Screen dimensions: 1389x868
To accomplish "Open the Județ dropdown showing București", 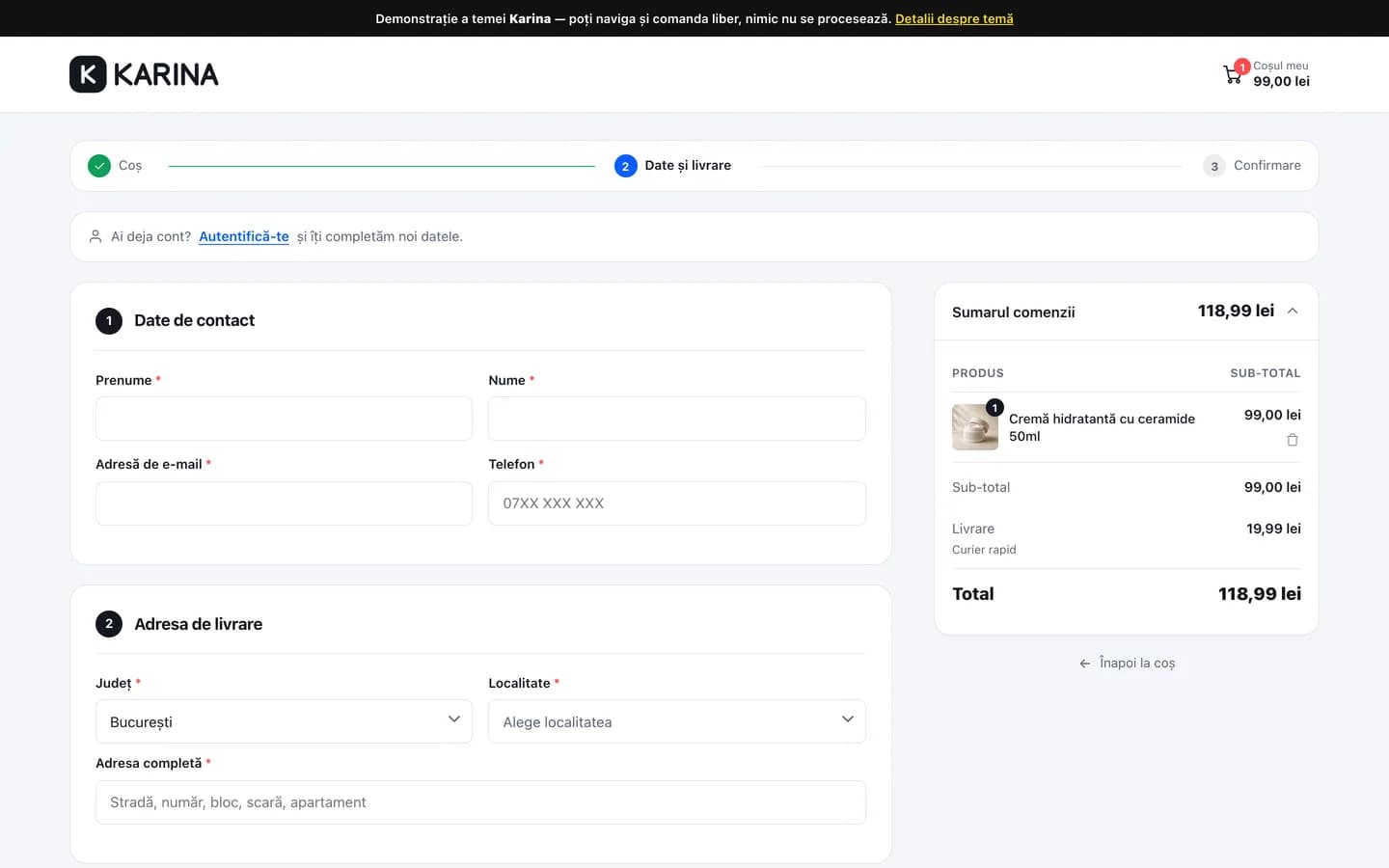I will click(284, 721).
